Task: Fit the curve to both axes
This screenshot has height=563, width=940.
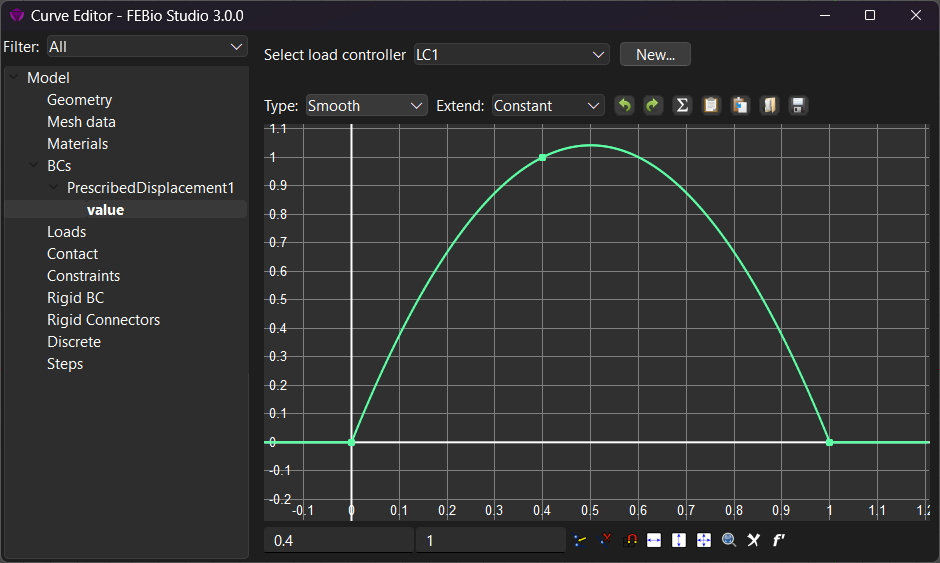Action: pos(704,540)
